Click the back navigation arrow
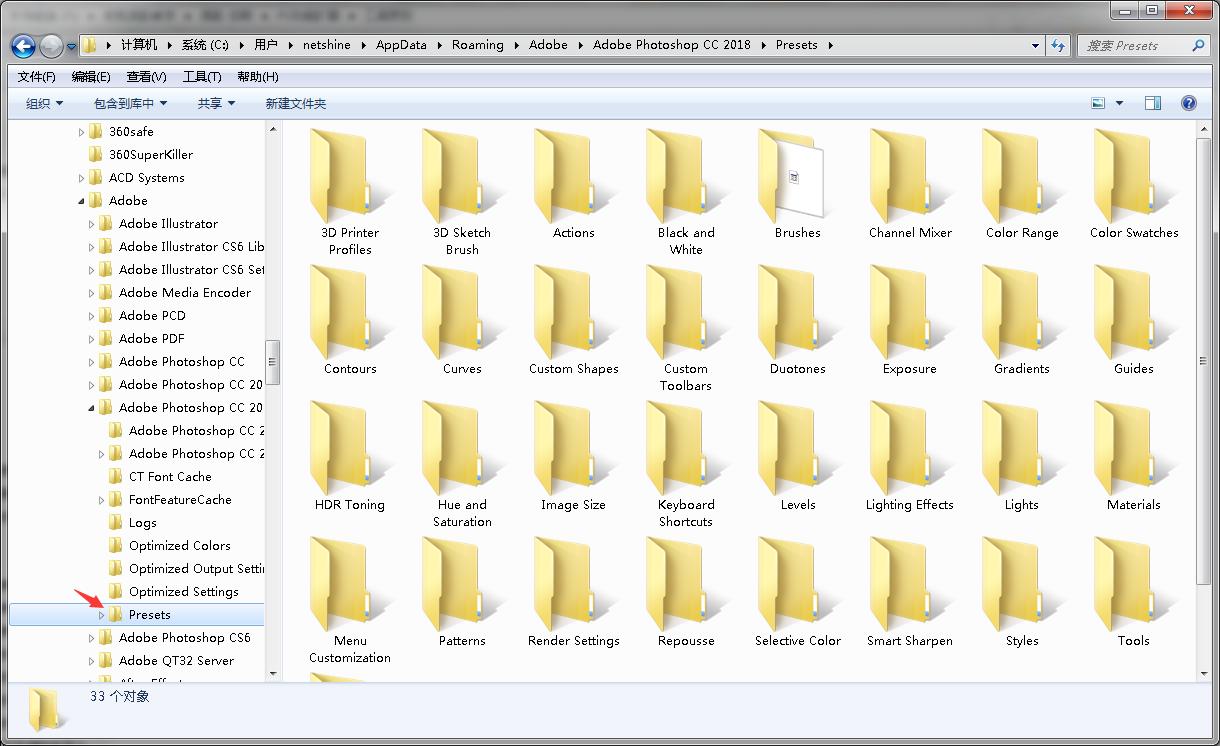Image resolution: width=1220 pixels, height=746 pixels. pyautogui.click(x=24, y=45)
